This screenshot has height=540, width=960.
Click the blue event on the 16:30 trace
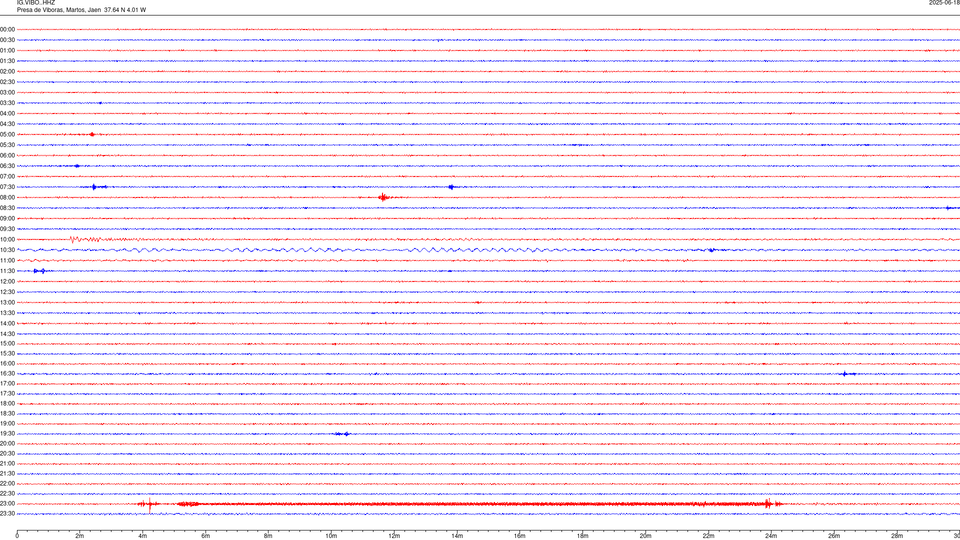pyautogui.click(x=846, y=373)
